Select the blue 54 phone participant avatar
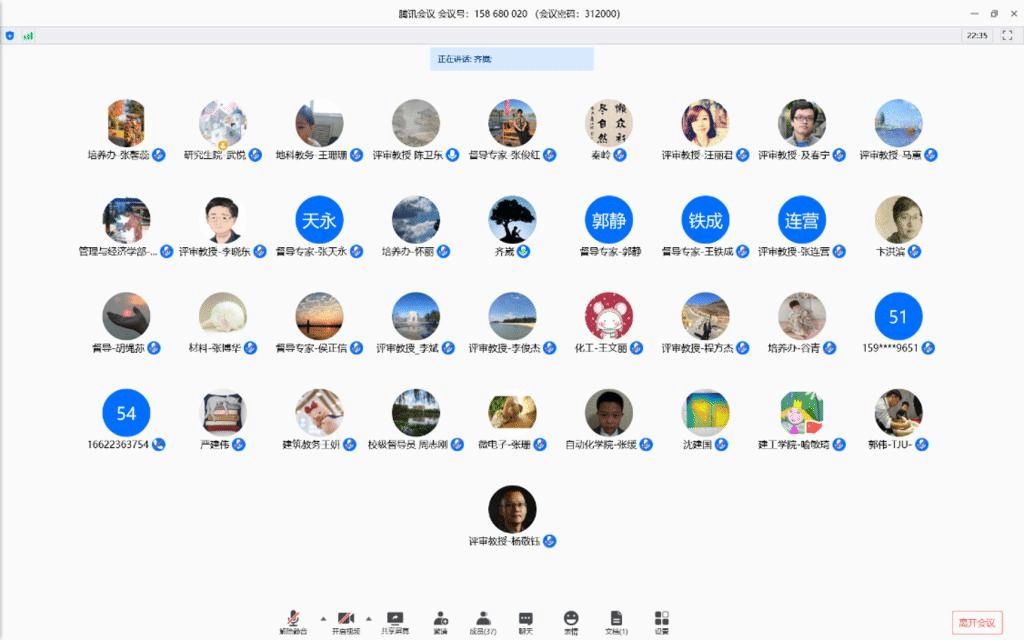Viewport: 1024px width, 640px height. pos(126,413)
